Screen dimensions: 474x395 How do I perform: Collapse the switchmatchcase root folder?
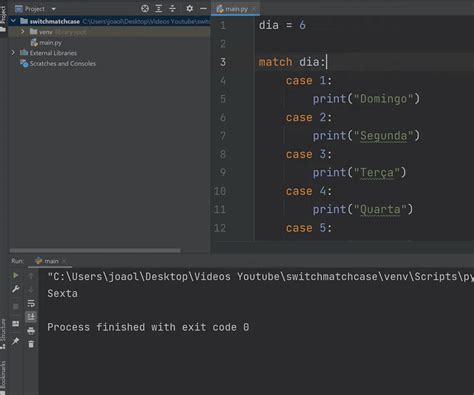coord(13,21)
